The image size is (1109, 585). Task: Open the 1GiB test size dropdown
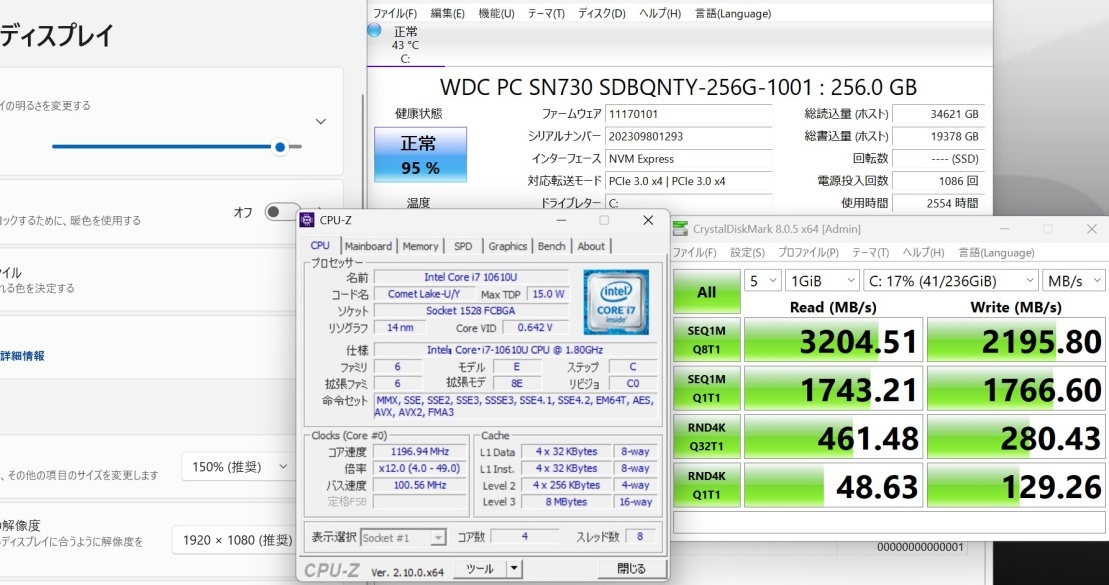tap(822, 281)
